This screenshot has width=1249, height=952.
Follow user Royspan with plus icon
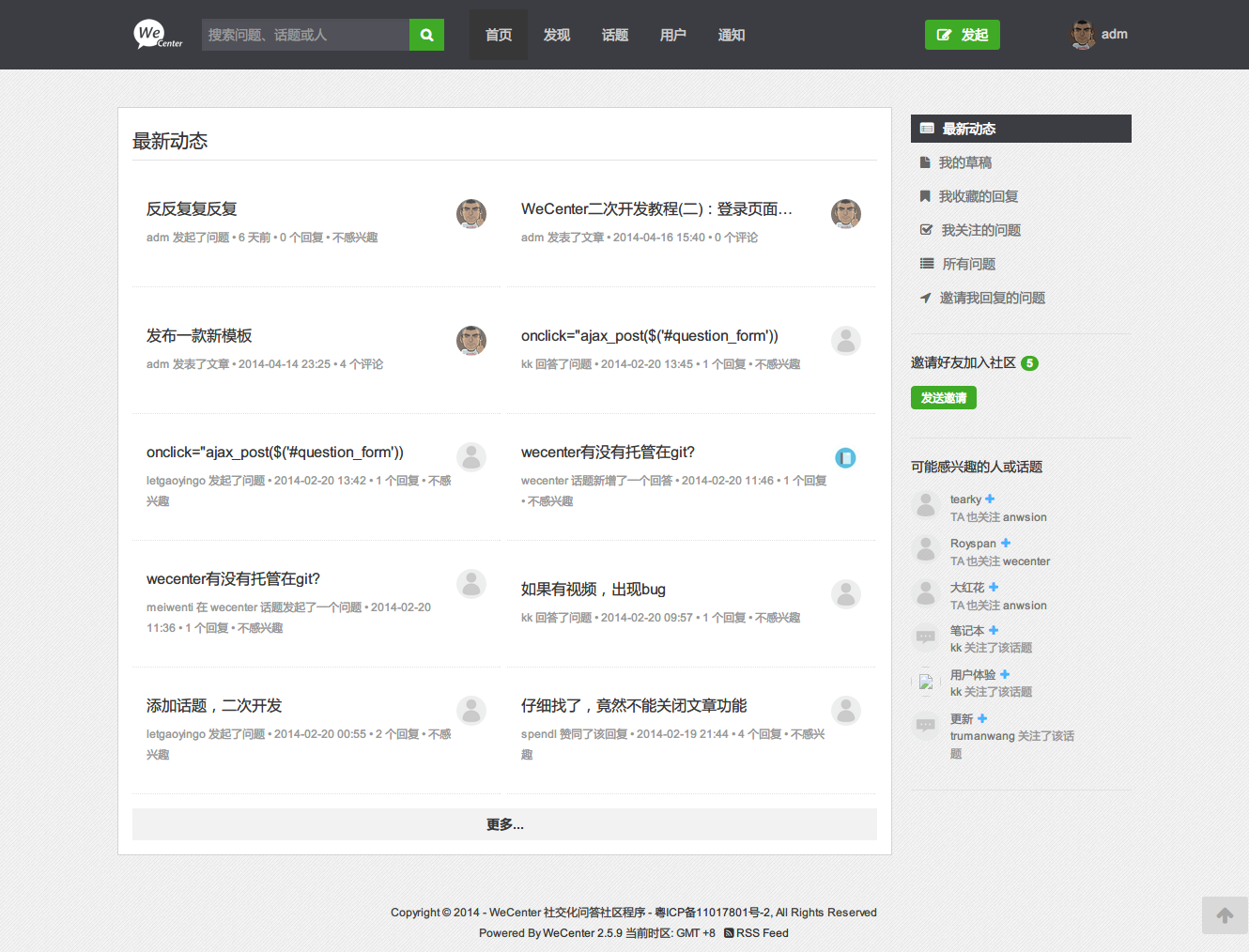point(1006,543)
